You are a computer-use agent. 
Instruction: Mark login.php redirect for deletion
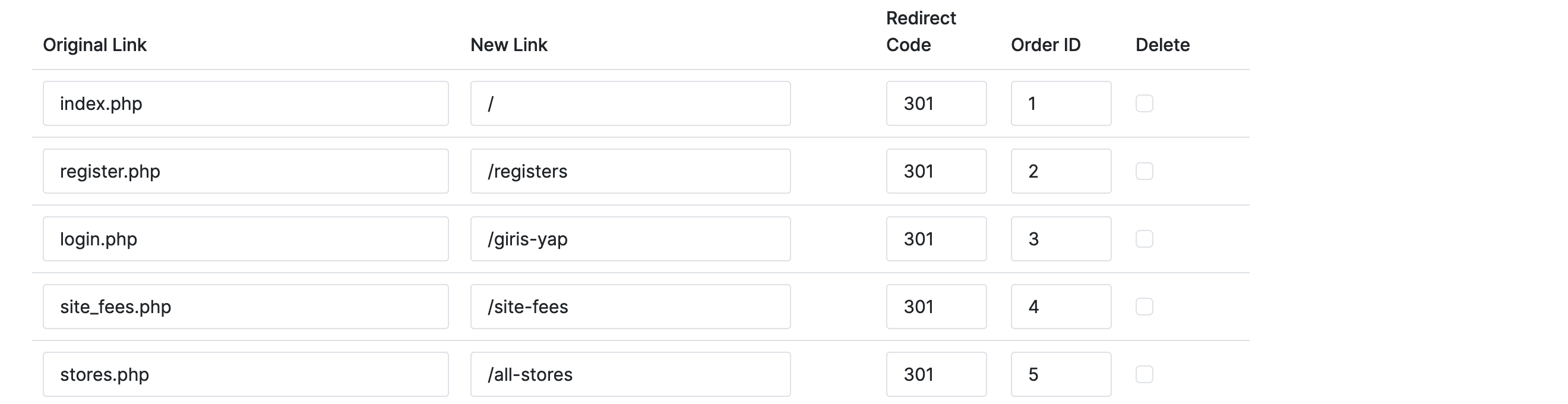coord(1144,238)
